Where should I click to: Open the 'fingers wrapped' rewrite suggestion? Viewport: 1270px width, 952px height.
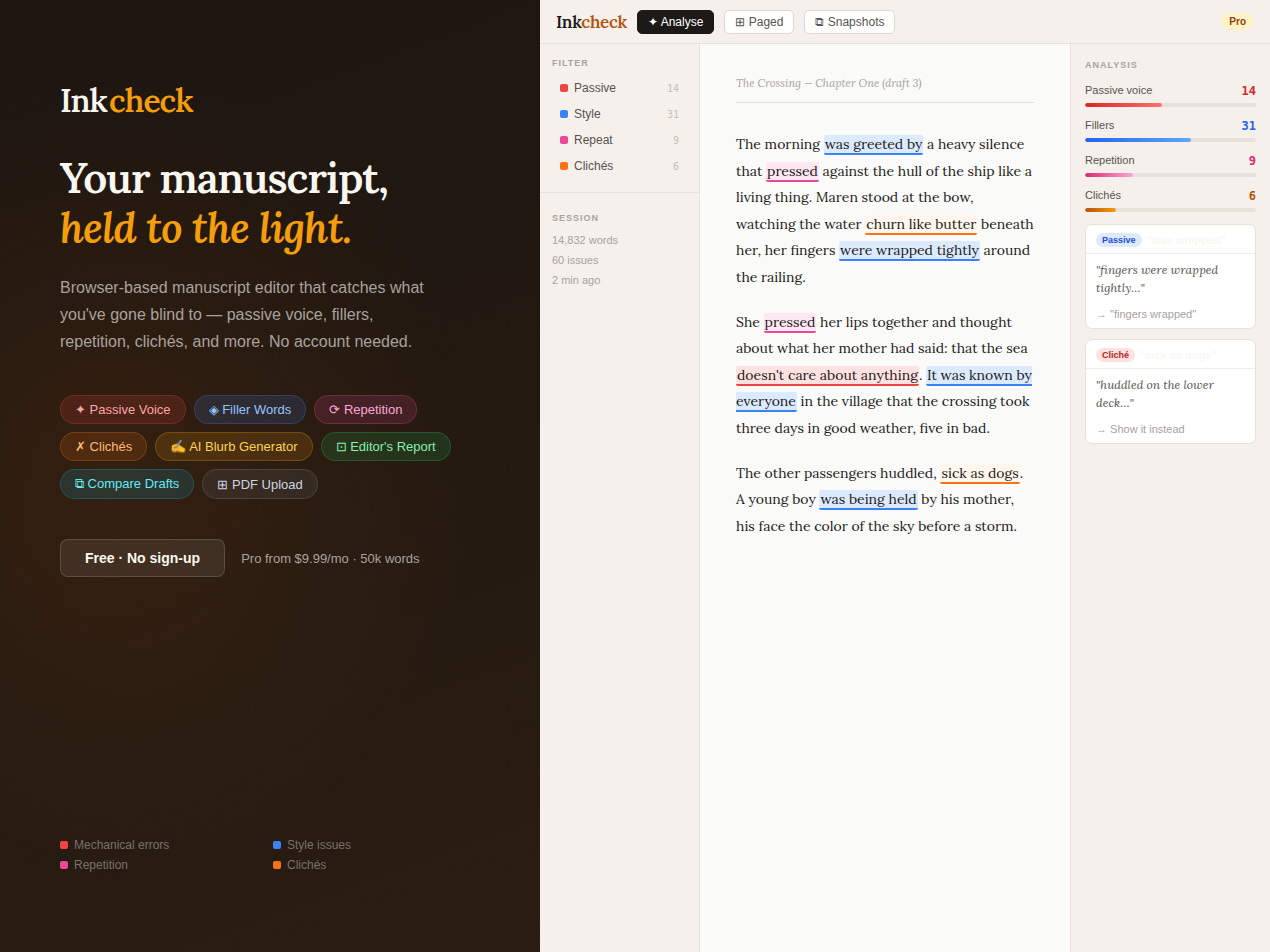(1152, 314)
